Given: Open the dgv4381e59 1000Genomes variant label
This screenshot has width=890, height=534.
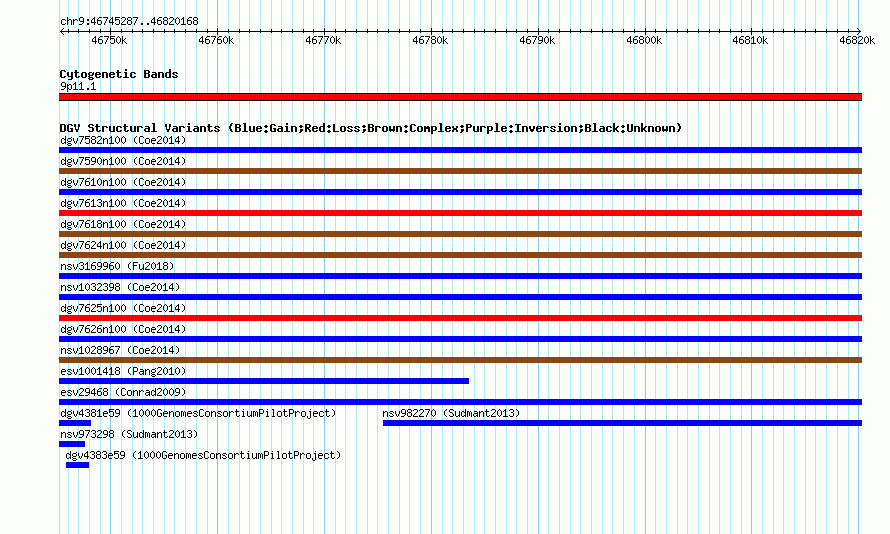Looking at the screenshot, I should click(198, 413).
